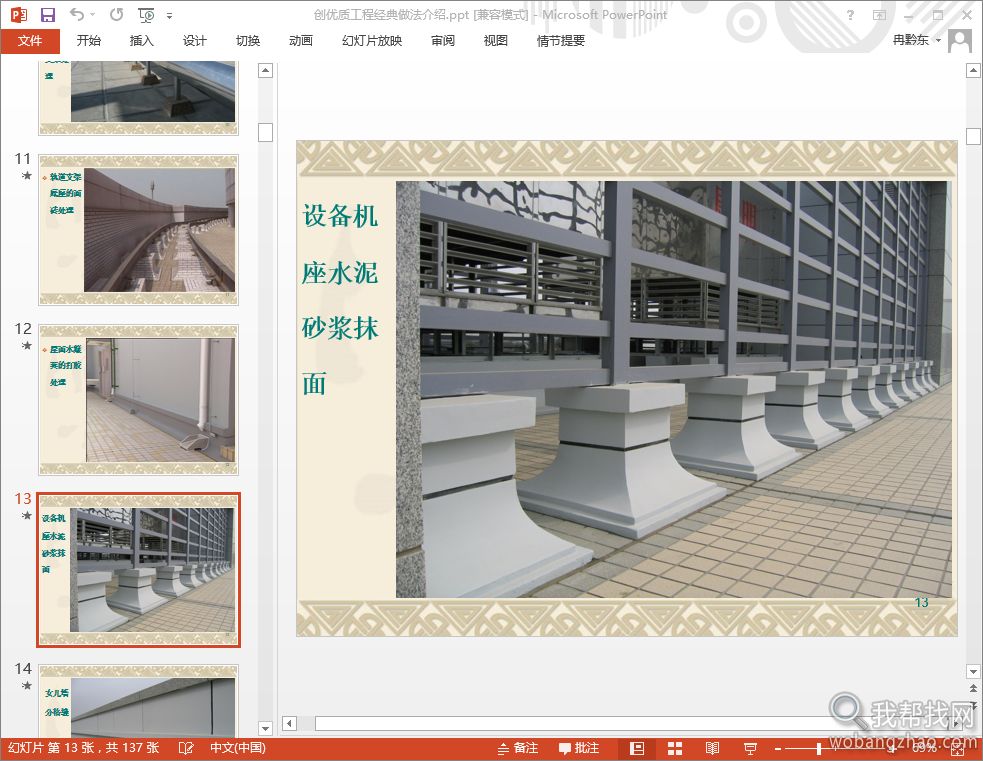Zoom out with the minus button
The width and height of the screenshot is (983, 761).
click(x=778, y=748)
